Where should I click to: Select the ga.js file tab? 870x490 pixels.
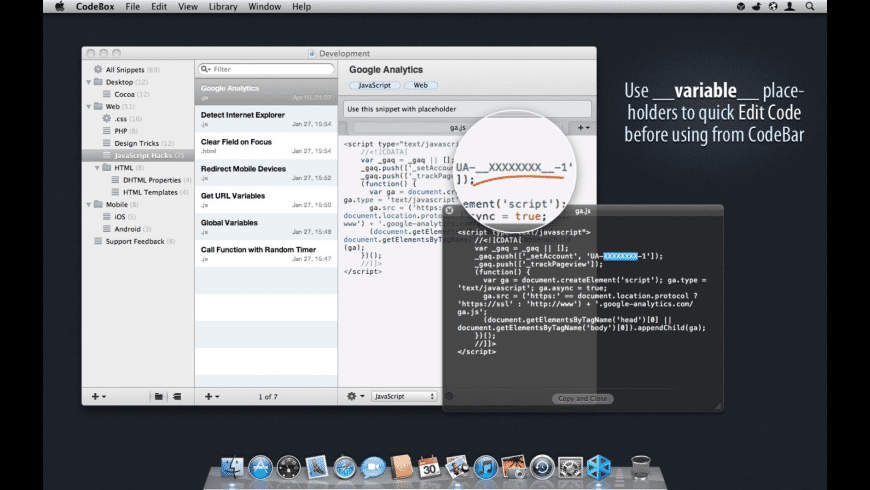coord(458,128)
